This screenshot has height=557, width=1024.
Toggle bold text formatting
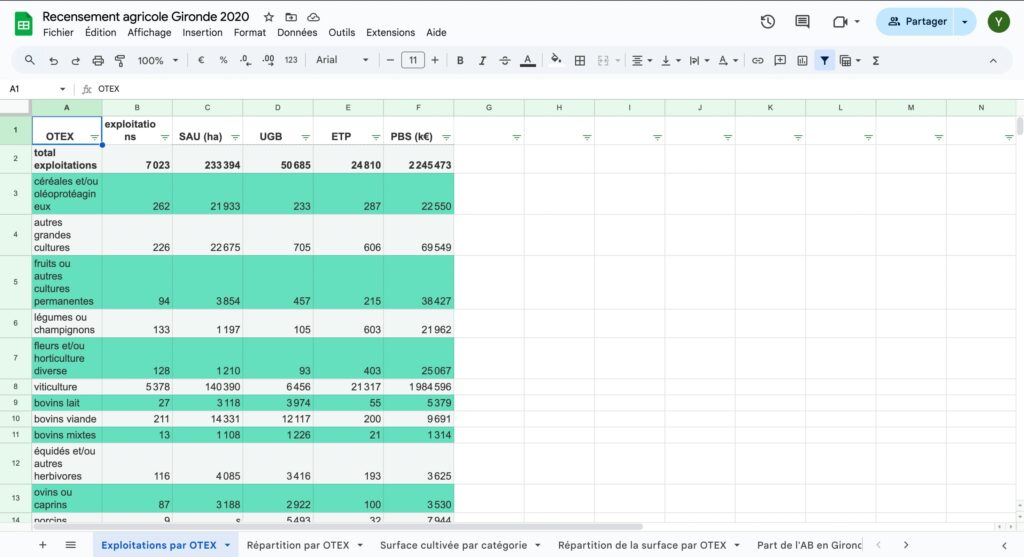point(460,60)
